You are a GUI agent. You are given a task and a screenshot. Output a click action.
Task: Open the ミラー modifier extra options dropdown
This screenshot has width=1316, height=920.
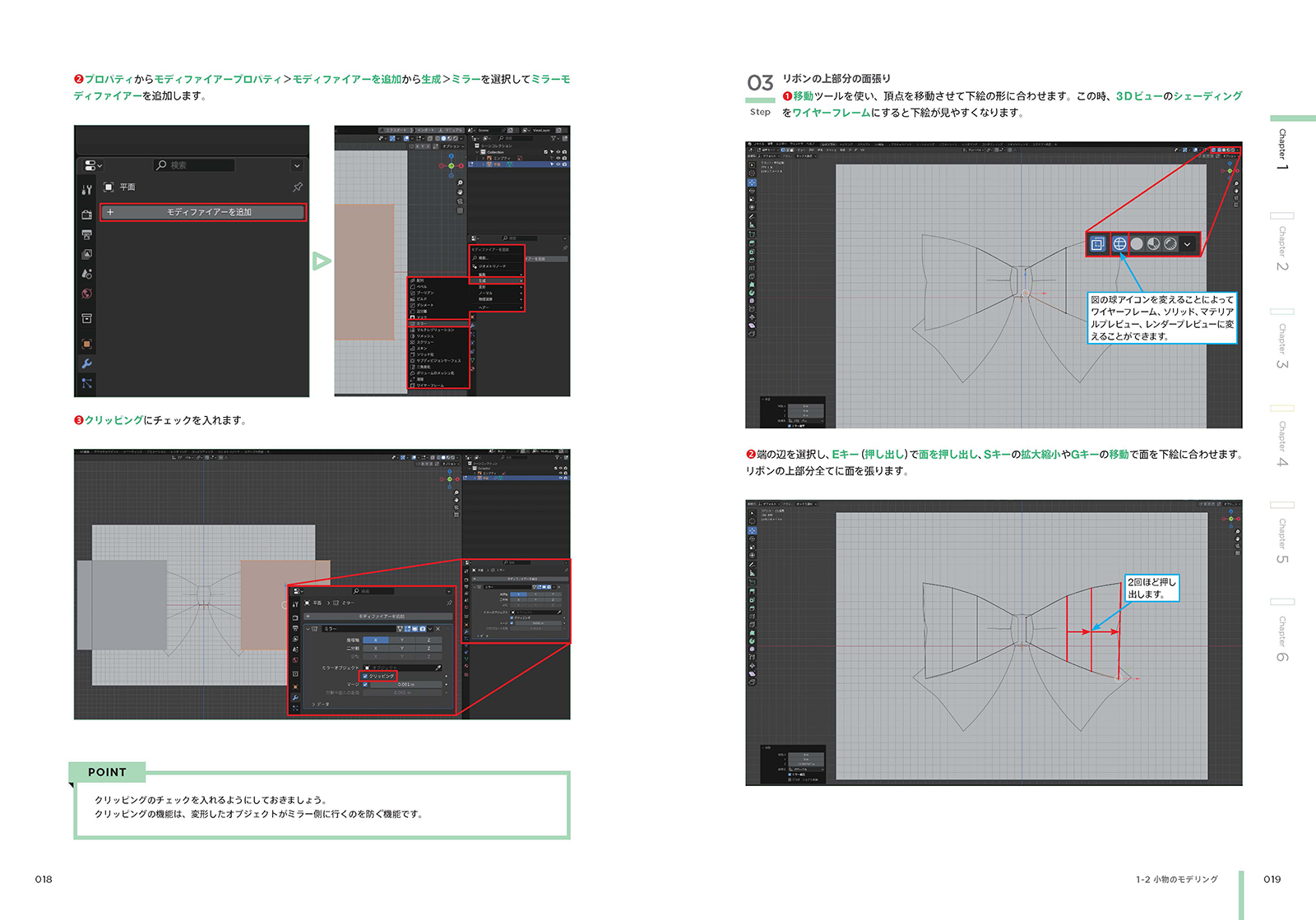point(430,629)
